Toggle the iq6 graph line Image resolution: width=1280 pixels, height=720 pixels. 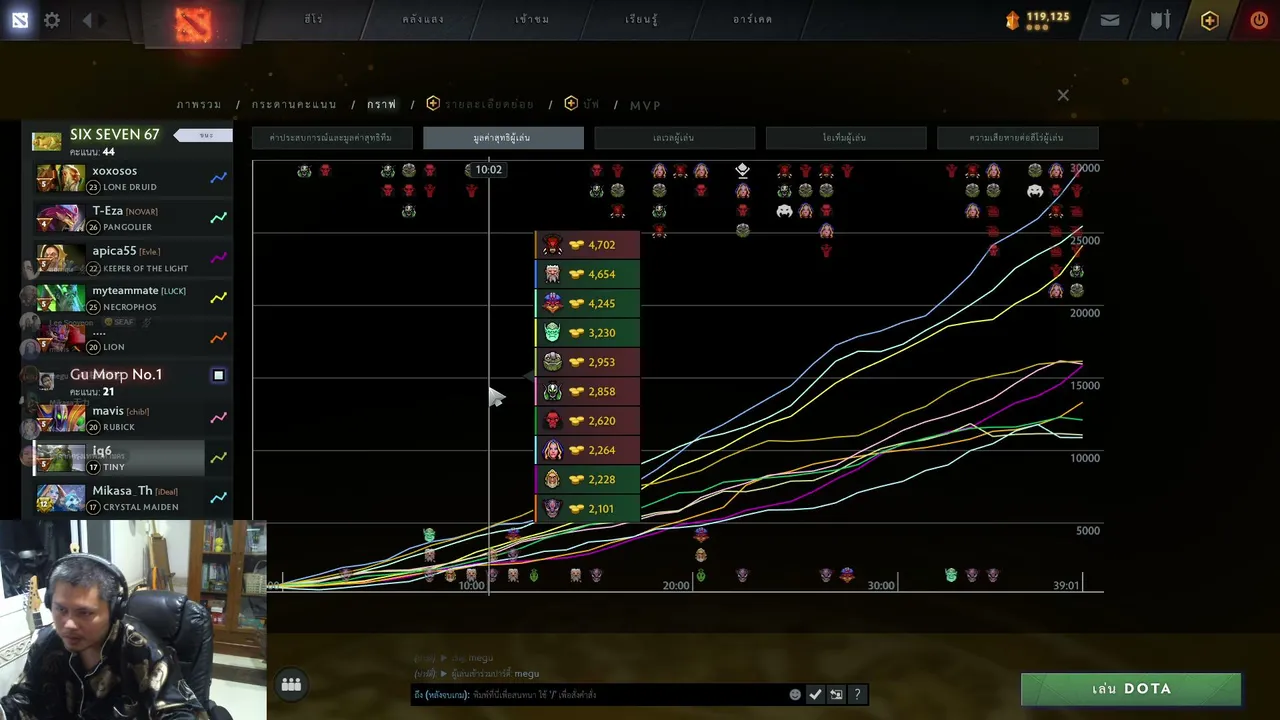(x=218, y=458)
